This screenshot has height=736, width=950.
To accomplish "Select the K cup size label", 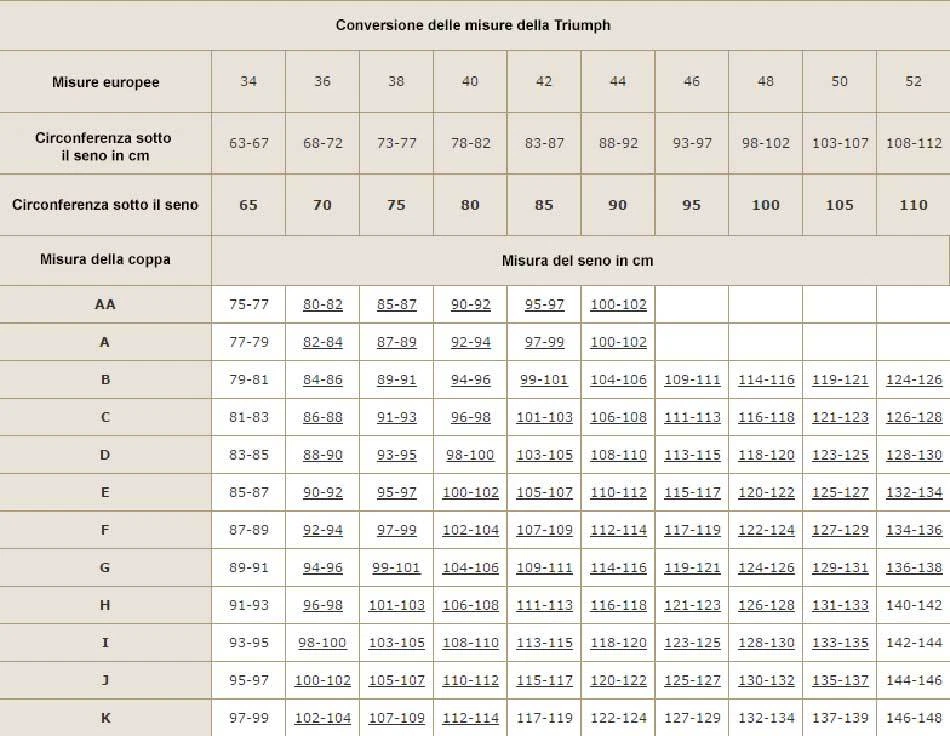I will coord(105,718).
